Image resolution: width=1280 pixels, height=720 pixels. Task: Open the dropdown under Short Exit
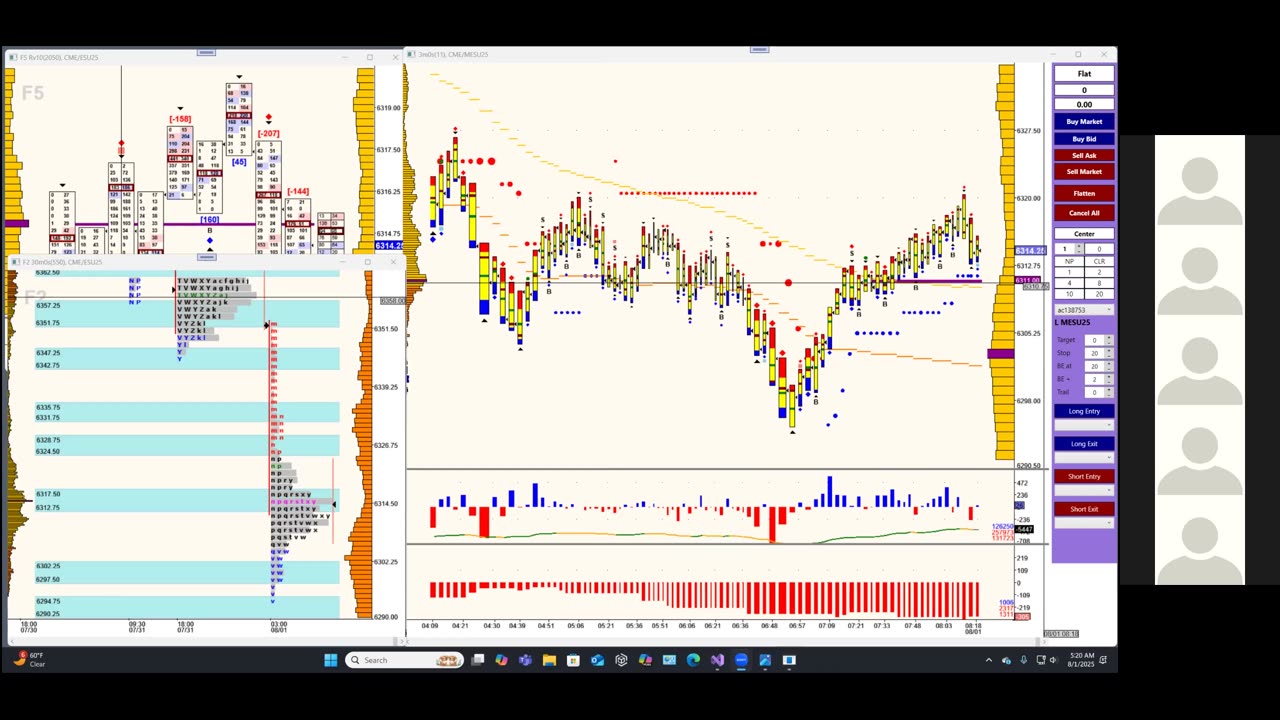pos(1084,523)
